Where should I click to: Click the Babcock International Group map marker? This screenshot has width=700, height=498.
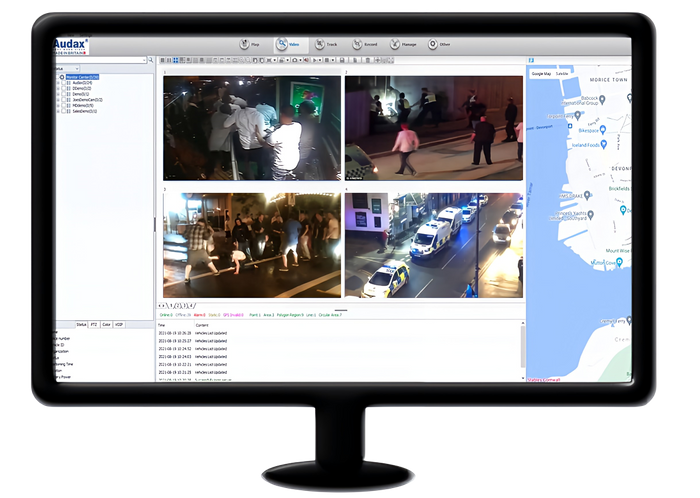click(x=602, y=99)
